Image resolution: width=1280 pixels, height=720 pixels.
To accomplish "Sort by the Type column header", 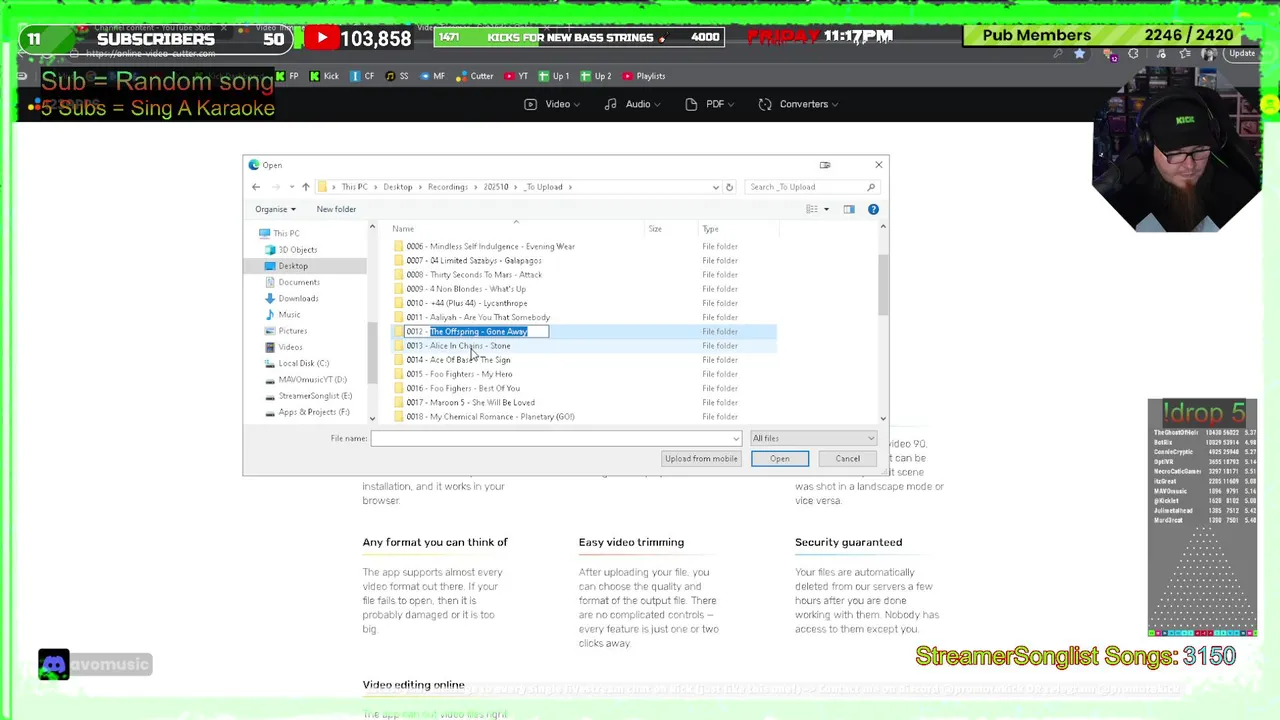I will tap(710, 229).
